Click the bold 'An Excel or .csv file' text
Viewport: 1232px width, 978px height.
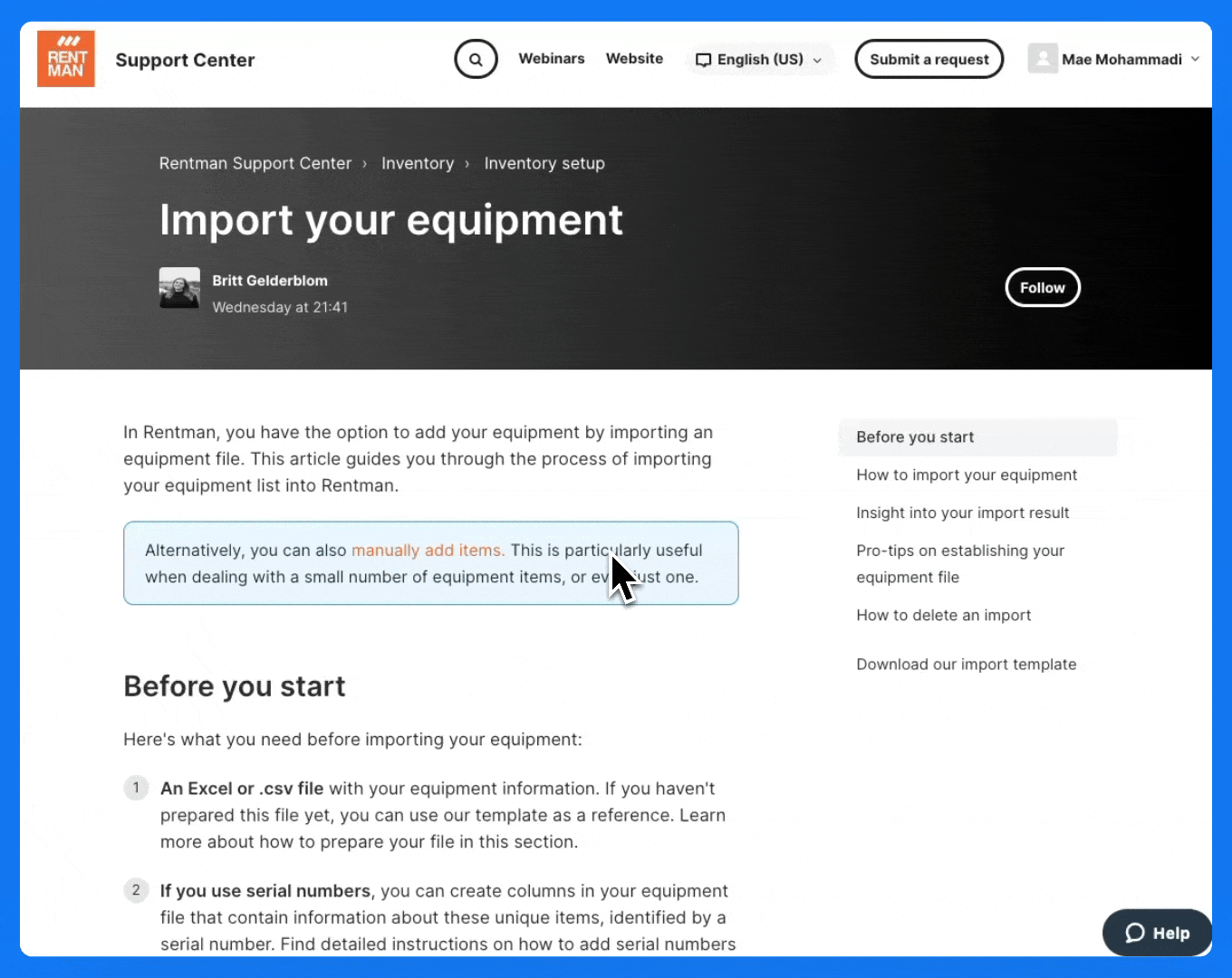click(242, 789)
